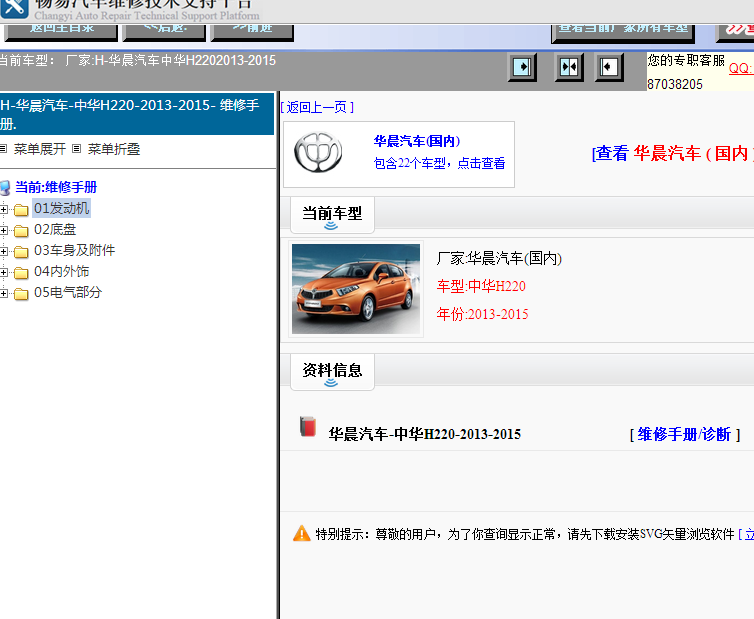Expand the 02底盘 tree node
The width and height of the screenshot is (754, 619).
(4, 230)
